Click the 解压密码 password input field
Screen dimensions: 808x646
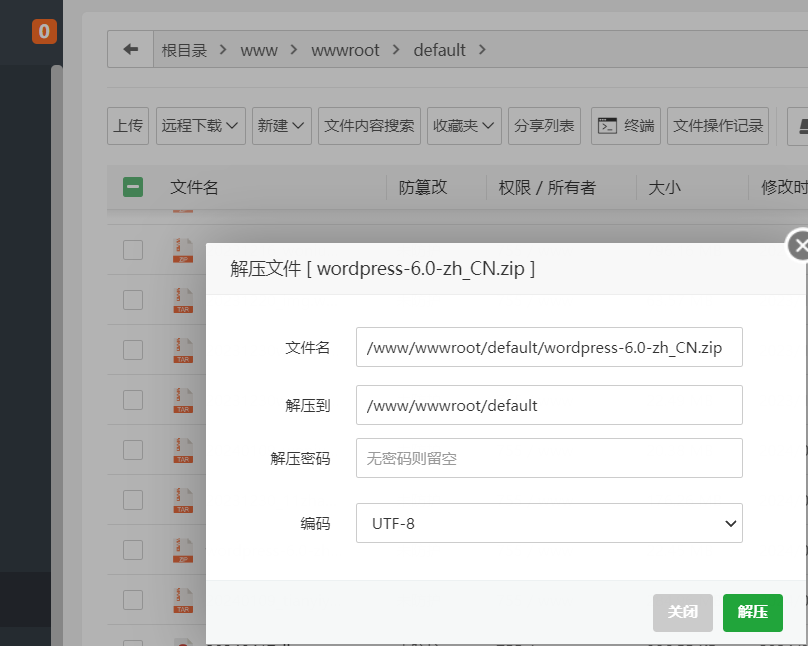[x=549, y=458]
